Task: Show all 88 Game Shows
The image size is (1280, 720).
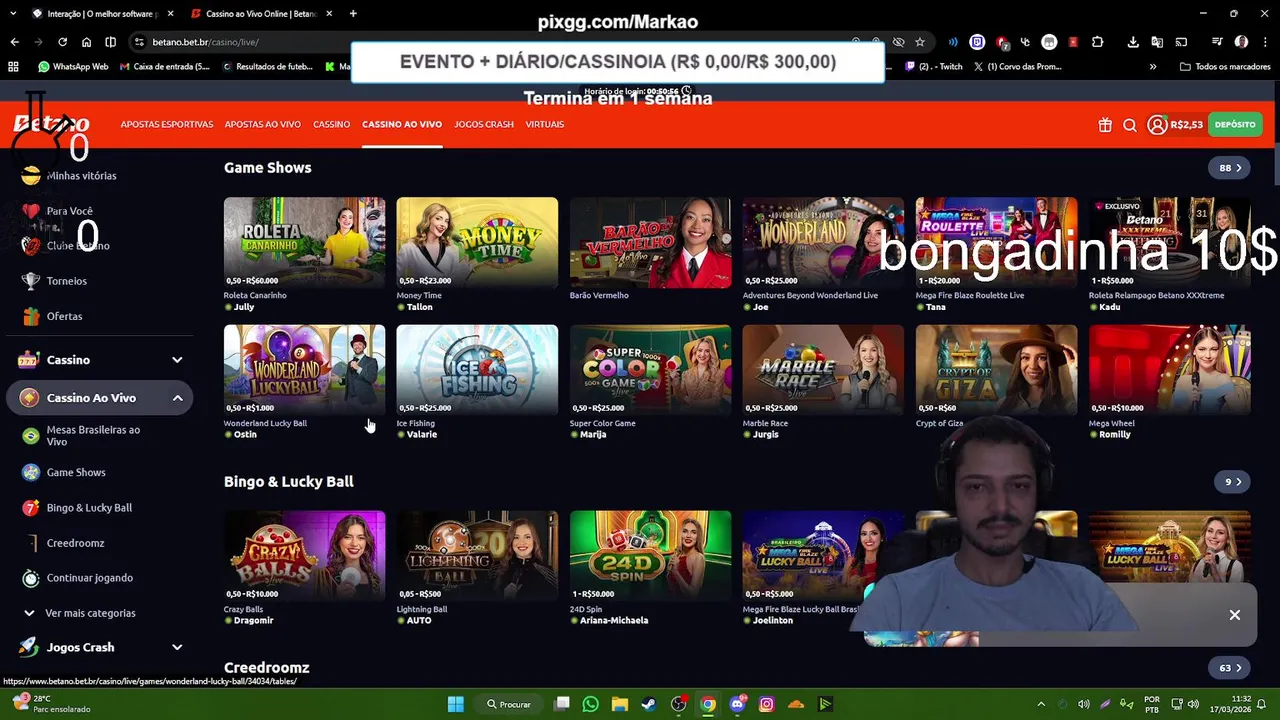Action: (1230, 168)
